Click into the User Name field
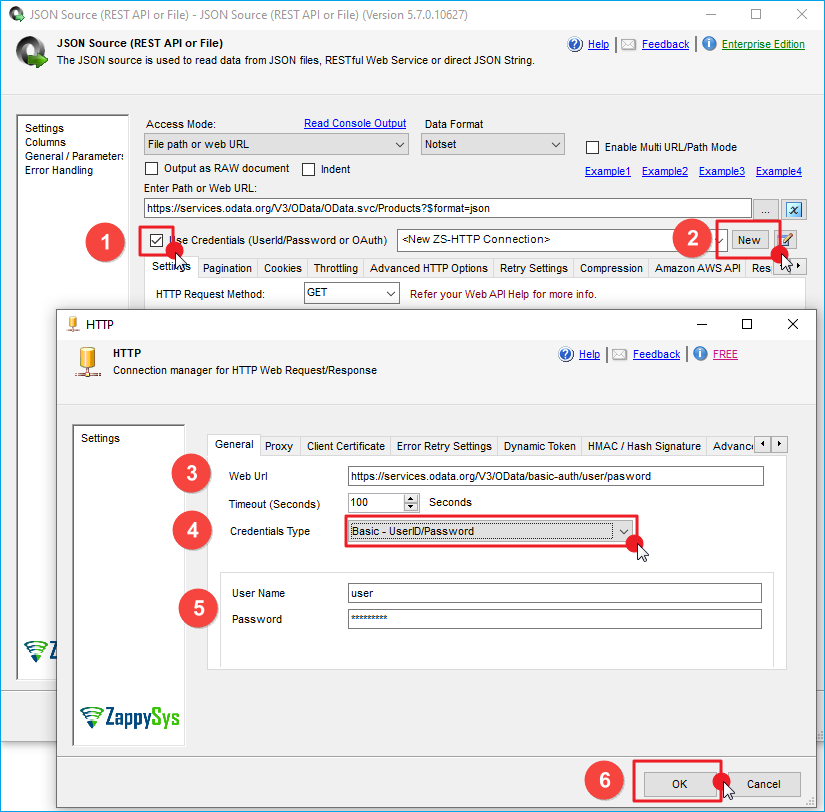Screen dimensions: 825x812 554,593
